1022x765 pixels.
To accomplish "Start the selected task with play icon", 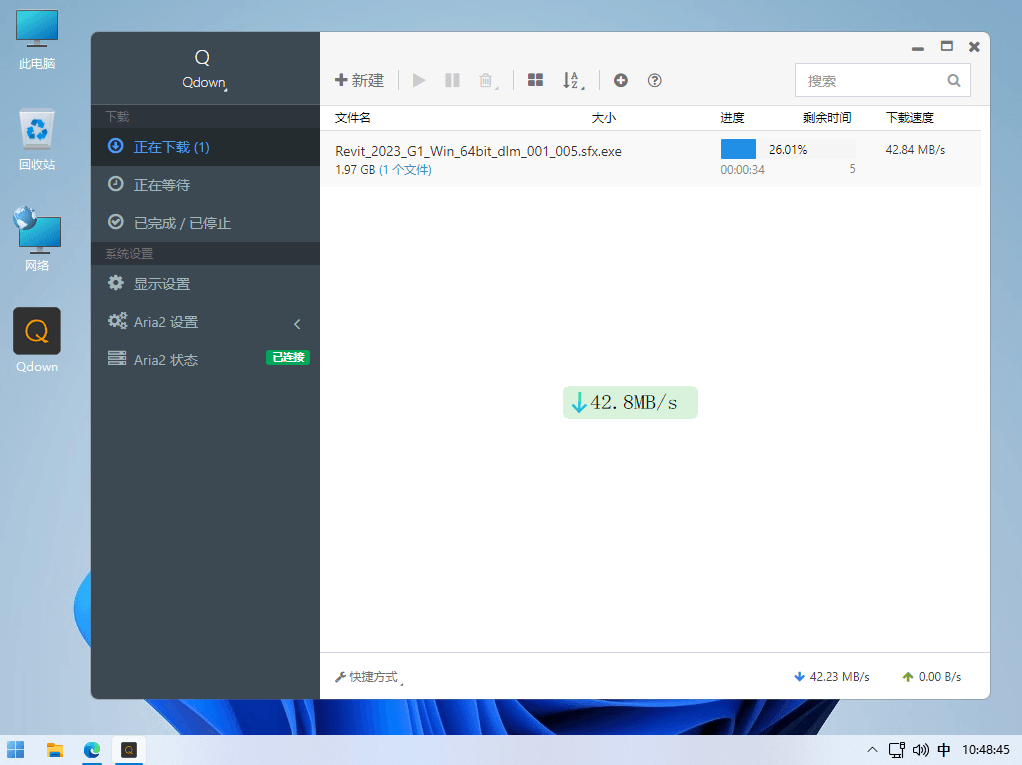I will pos(419,80).
